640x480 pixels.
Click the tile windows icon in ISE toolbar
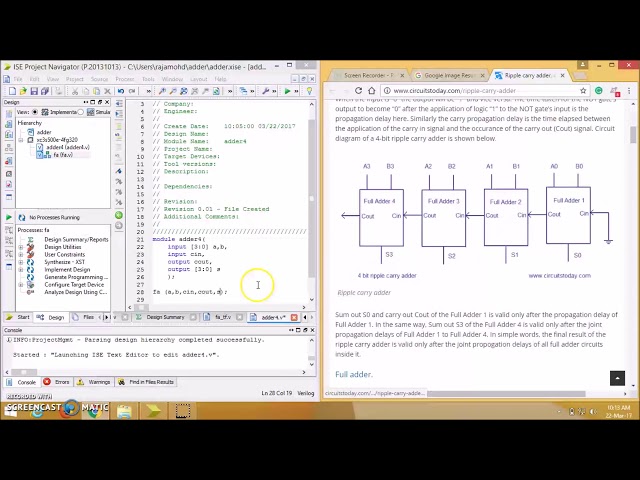tap(243, 91)
